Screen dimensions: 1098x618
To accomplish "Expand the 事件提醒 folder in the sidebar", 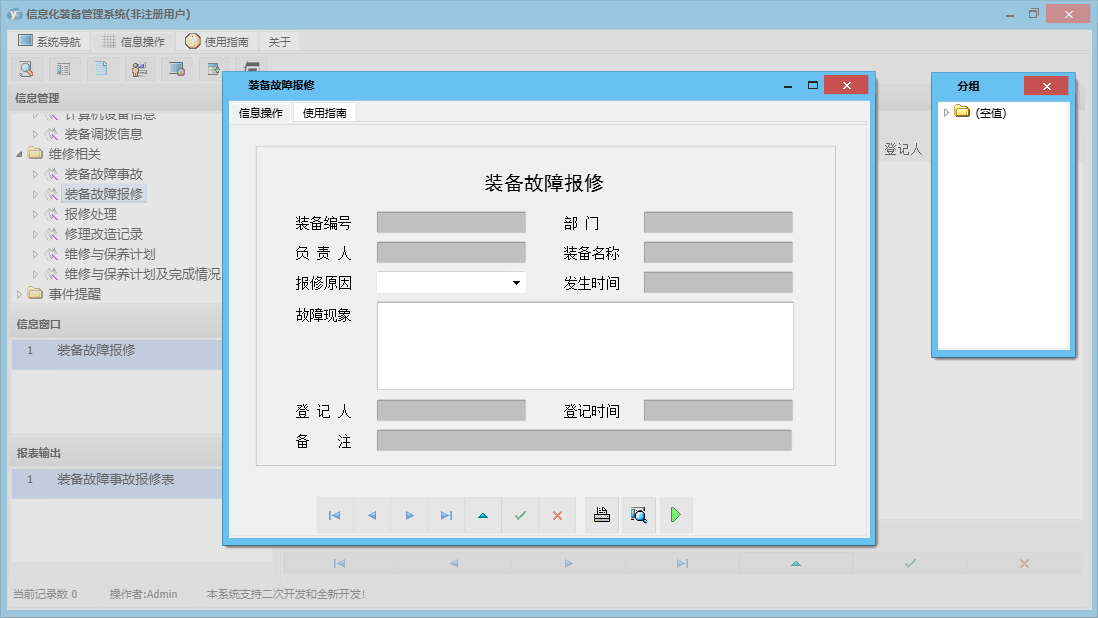I will click(18, 293).
